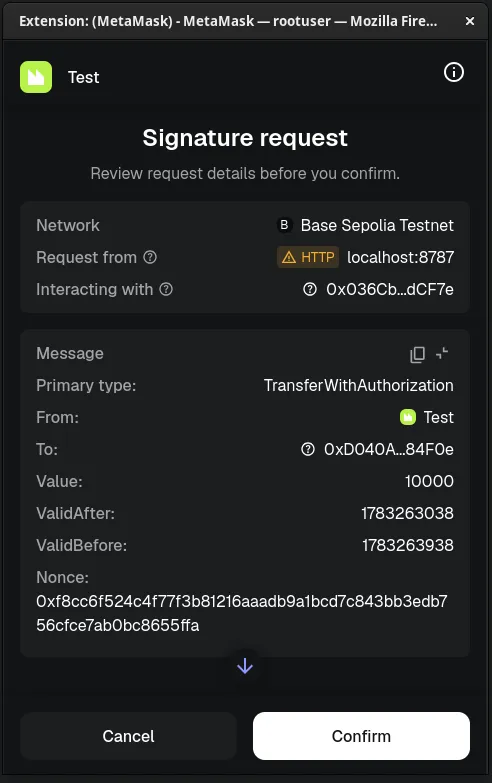This screenshot has height=783, width=492.
Task: Click the nonce hex value text
Action: [242, 613]
